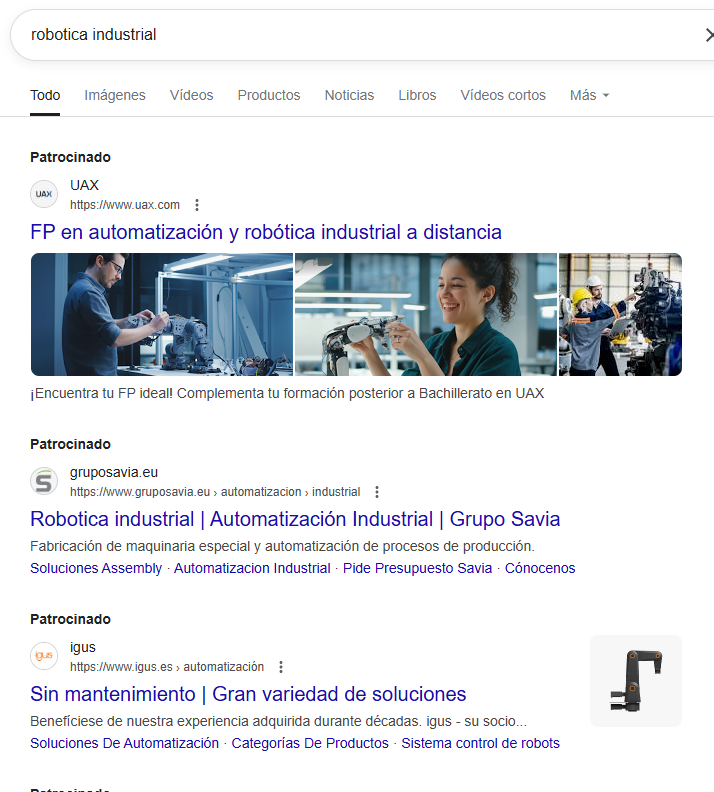714x792 pixels.
Task: Click the igus favicon logo
Action: tap(44, 656)
